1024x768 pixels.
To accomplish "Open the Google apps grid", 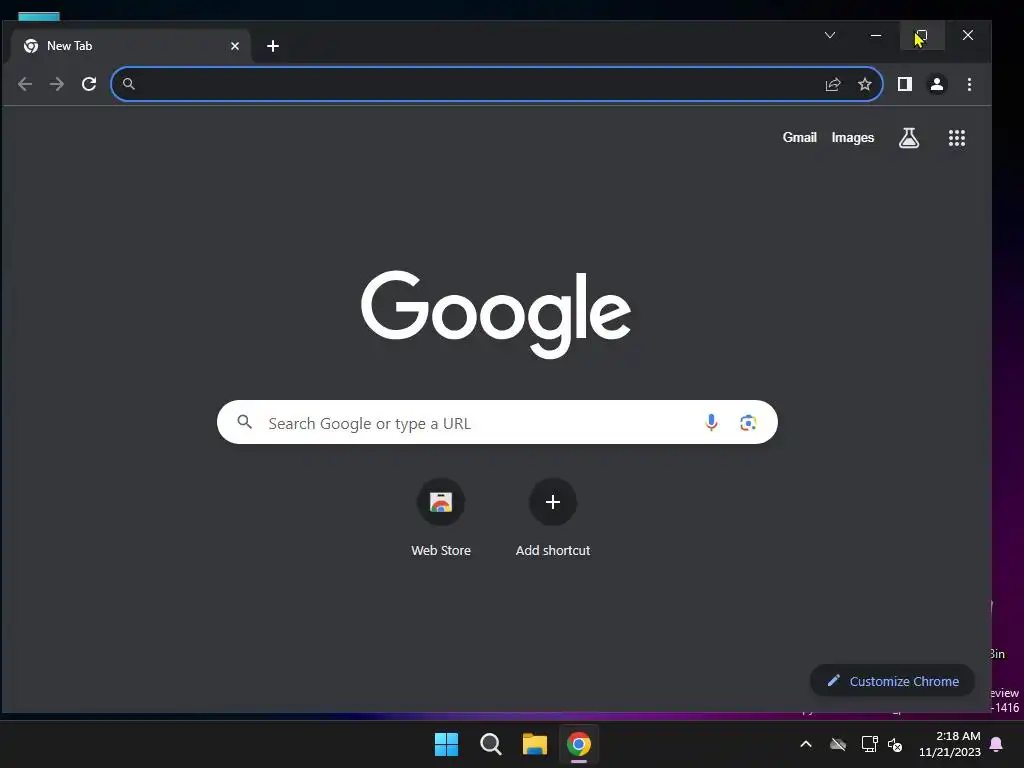I will coord(957,138).
